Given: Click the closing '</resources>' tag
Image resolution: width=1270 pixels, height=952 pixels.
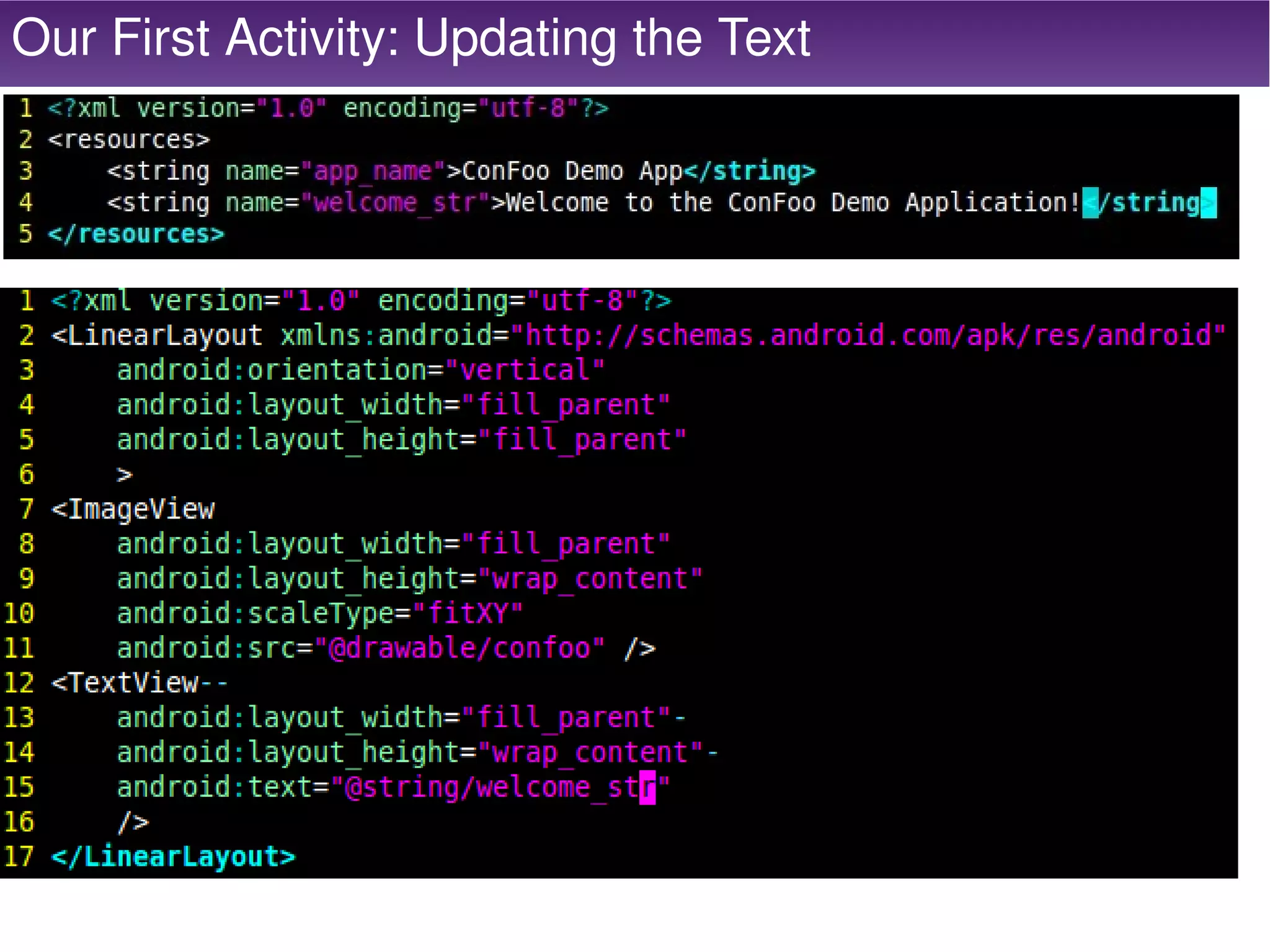Looking at the screenshot, I should [x=136, y=234].
